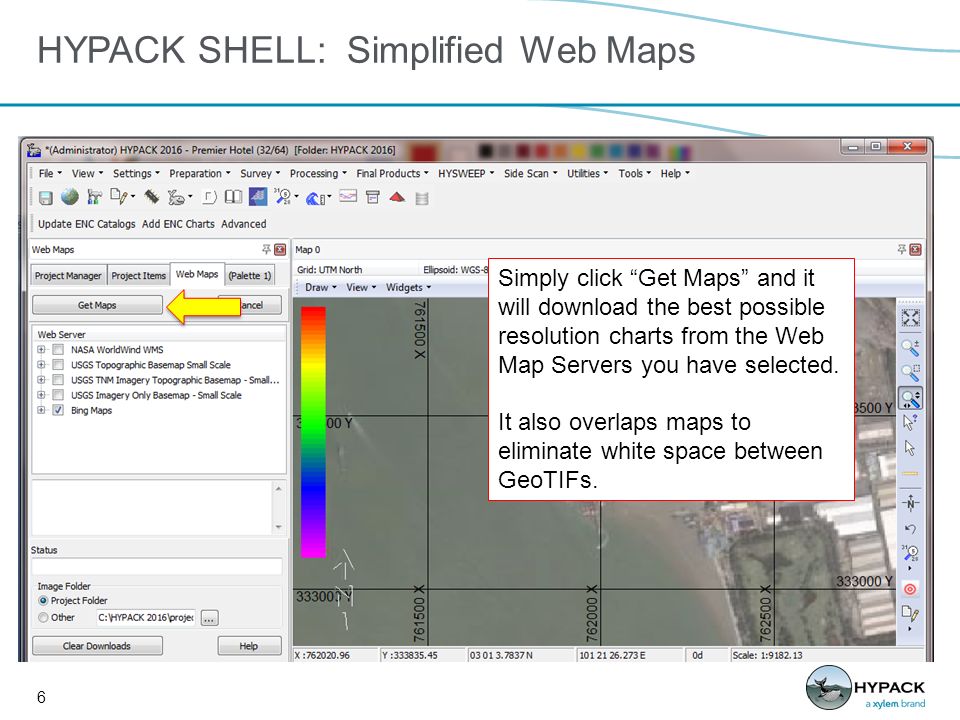Open the open-book toolbar icon

click(233, 197)
